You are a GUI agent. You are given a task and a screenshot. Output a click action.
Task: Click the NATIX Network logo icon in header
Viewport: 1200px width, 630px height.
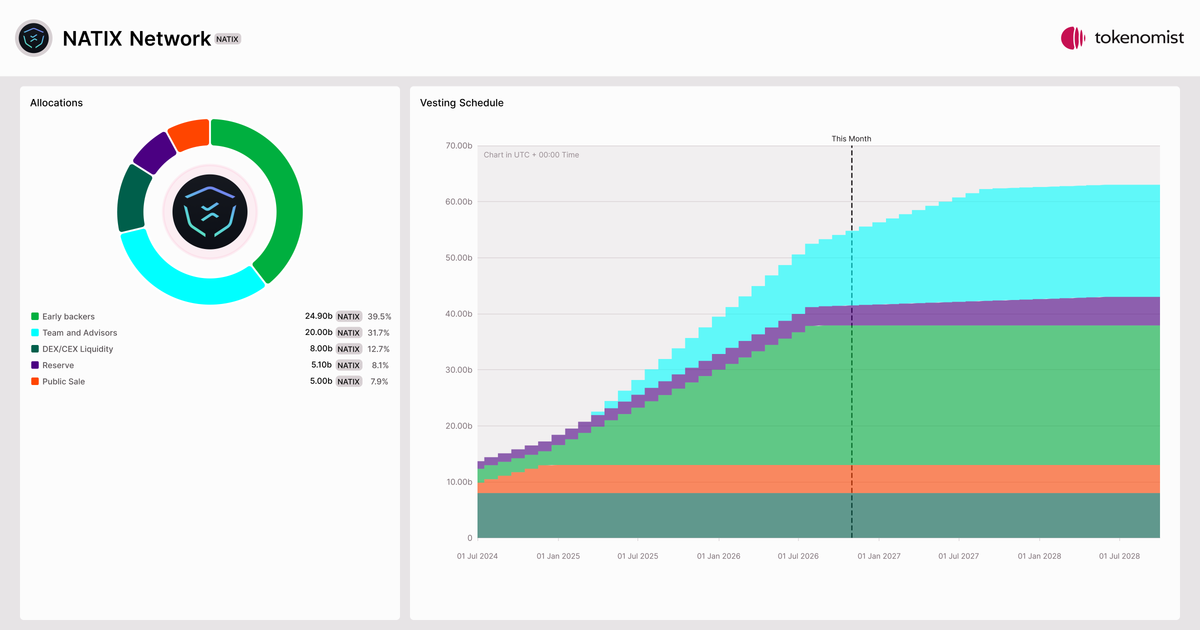[33, 38]
